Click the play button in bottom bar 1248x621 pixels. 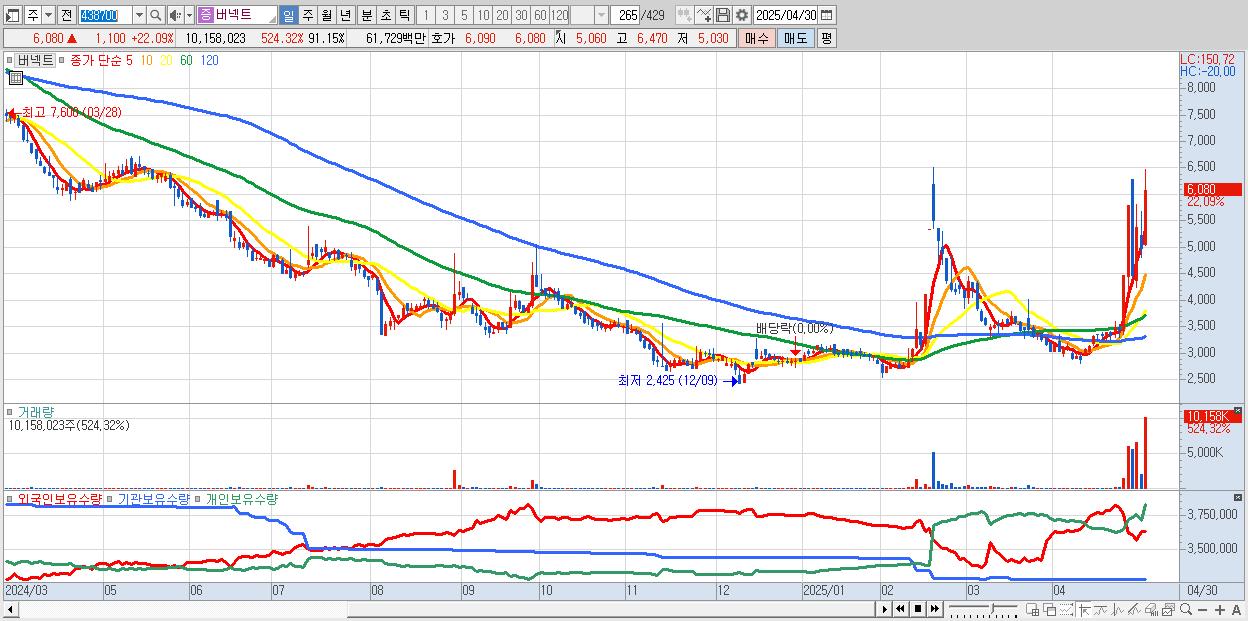[885, 609]
